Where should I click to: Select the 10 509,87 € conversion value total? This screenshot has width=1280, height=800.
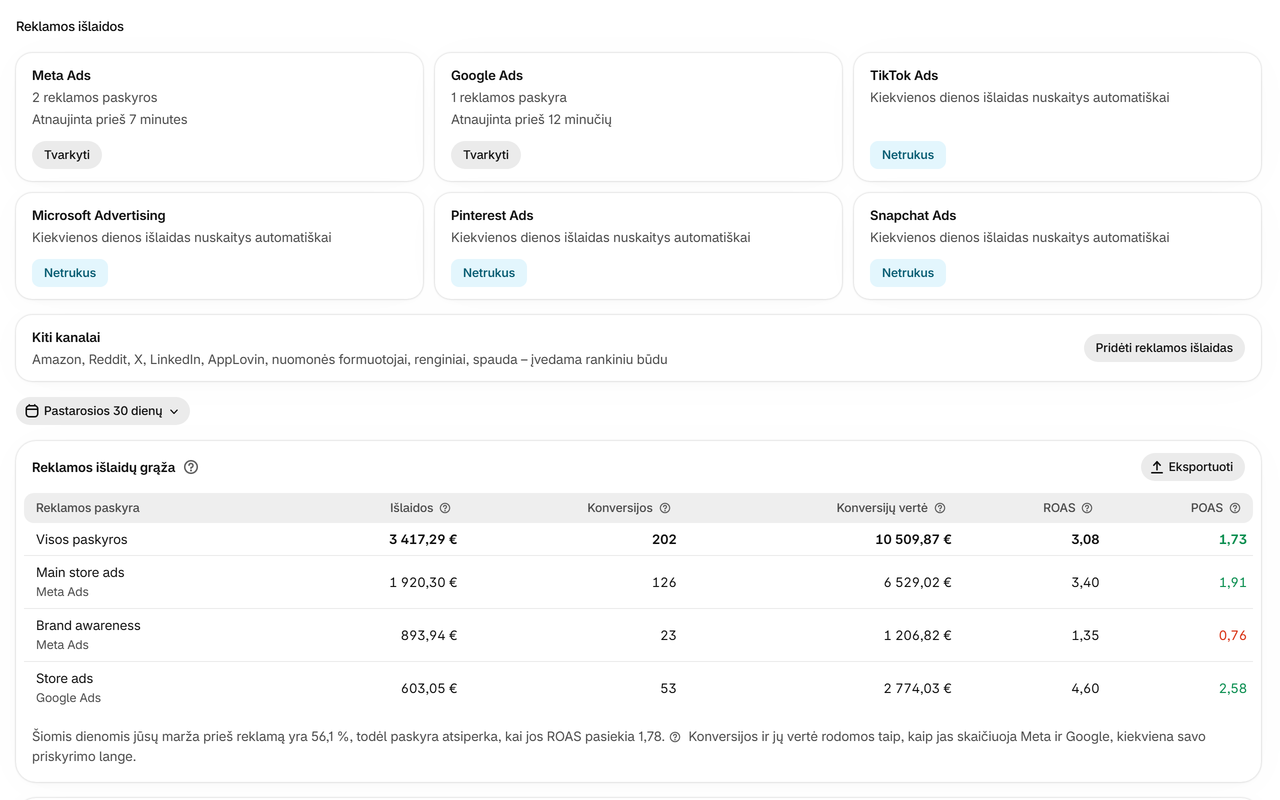coord(913,539)
